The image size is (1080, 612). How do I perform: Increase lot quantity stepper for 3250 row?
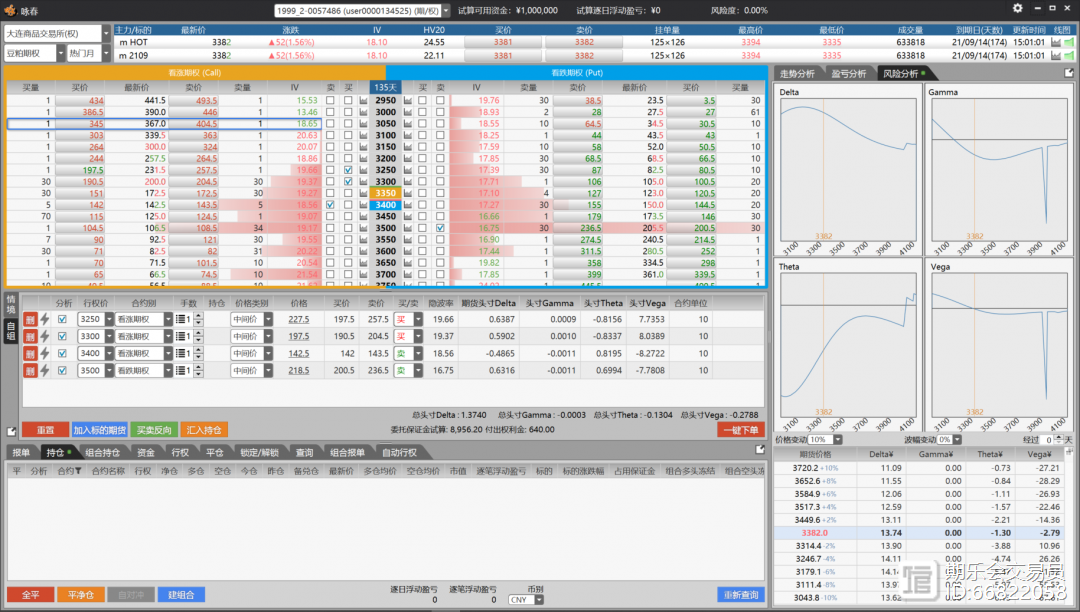(x=199, y=316)
